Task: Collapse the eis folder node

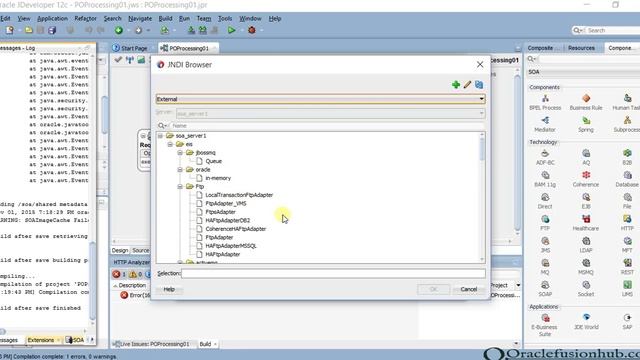Action: pos(170,144)
